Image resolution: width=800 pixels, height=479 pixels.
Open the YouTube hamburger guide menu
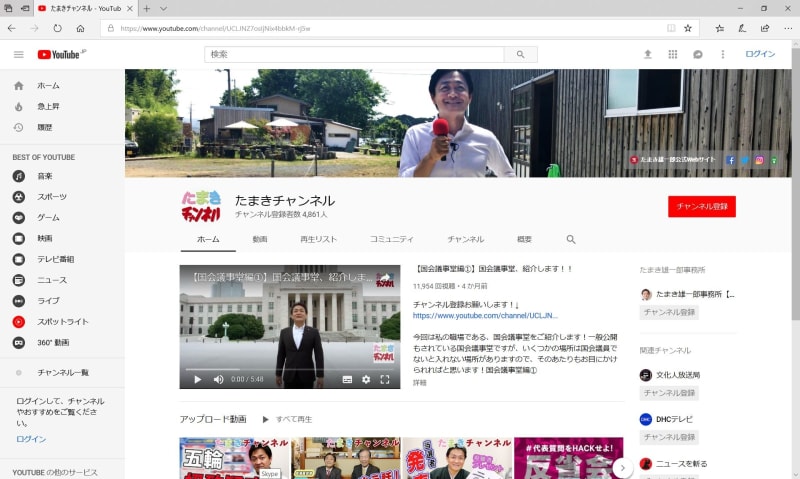pyautogui.click(x=19, y=54)
